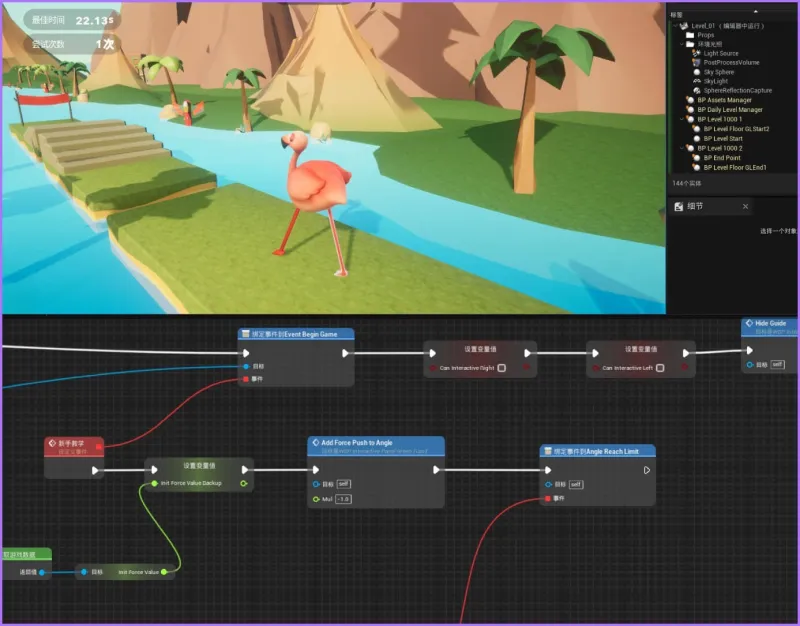The width and height of the screenshot is (800, 626).
Task: Click the BP Level Start actor icon
Action: pyautogui.click(x=696, y=138)
